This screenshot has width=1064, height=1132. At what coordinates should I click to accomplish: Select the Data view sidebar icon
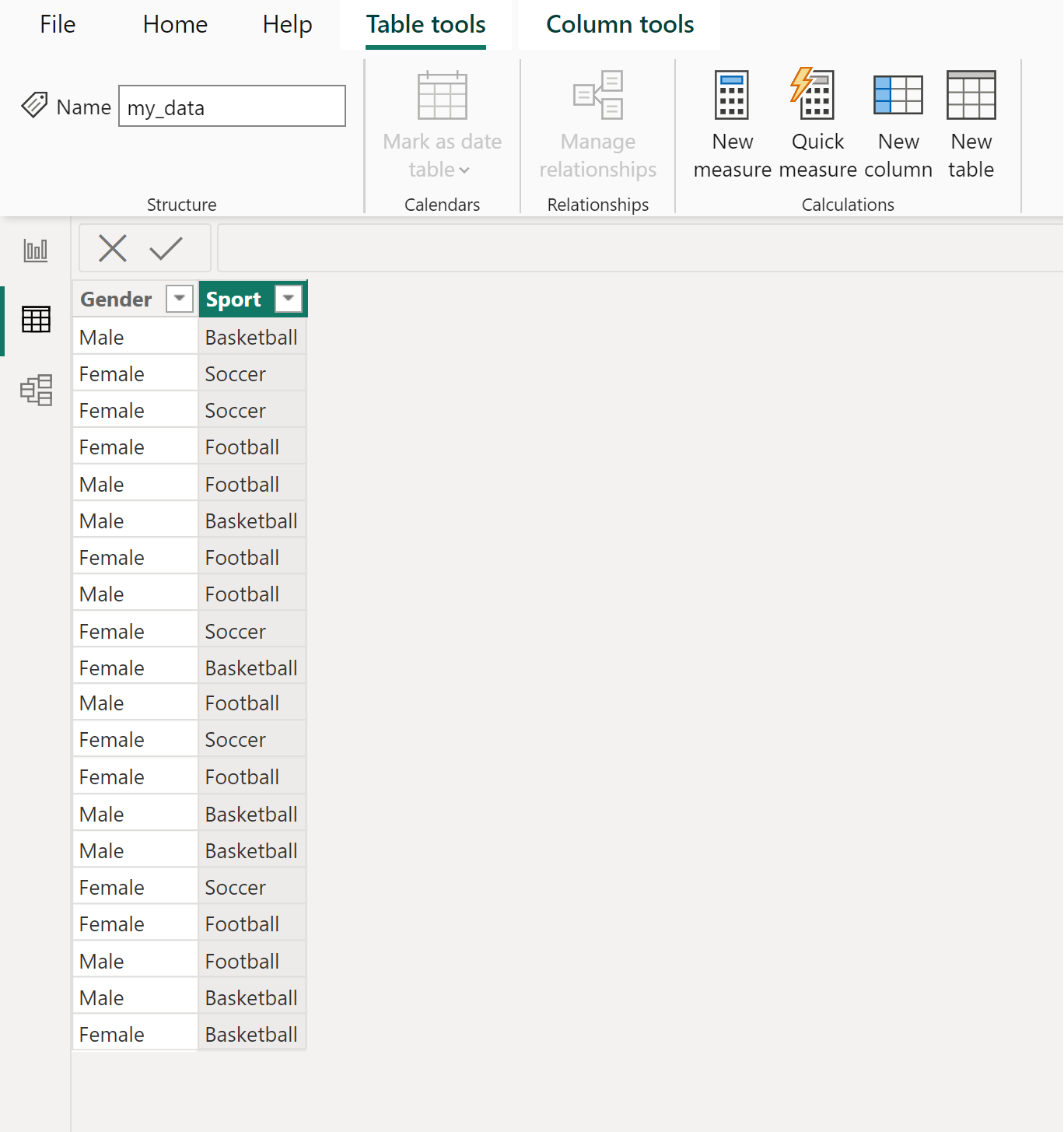pyautogui.click(x=36, y=320)
